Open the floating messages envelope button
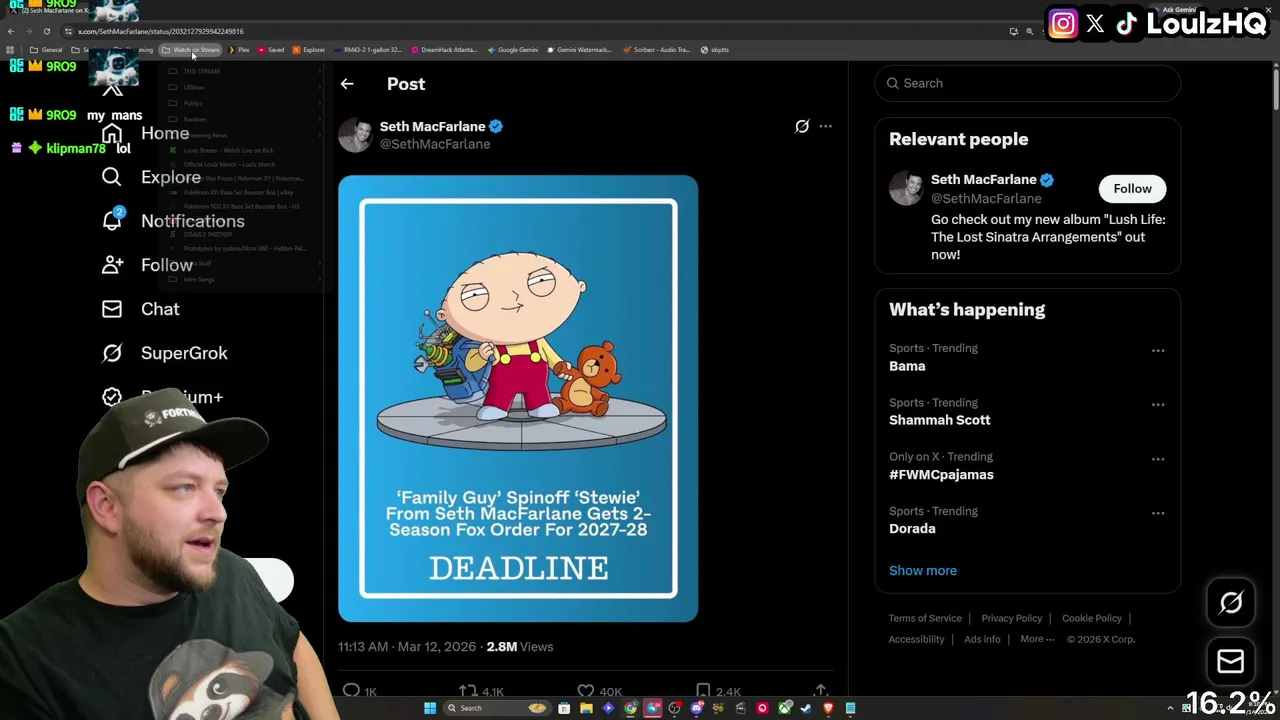1280x720 pixels. [x=1231, y=661]
